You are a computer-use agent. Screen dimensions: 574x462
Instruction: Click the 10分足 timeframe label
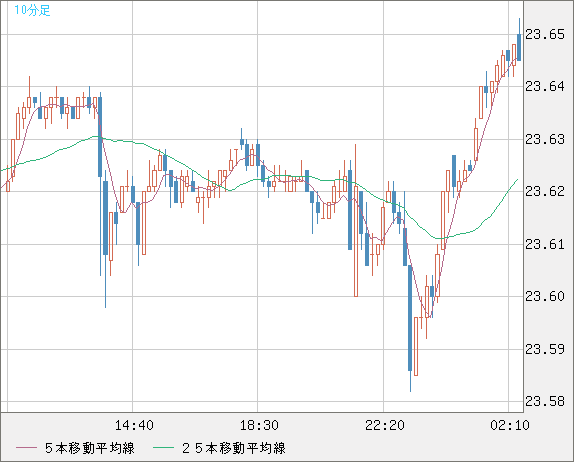click(32, 10)
